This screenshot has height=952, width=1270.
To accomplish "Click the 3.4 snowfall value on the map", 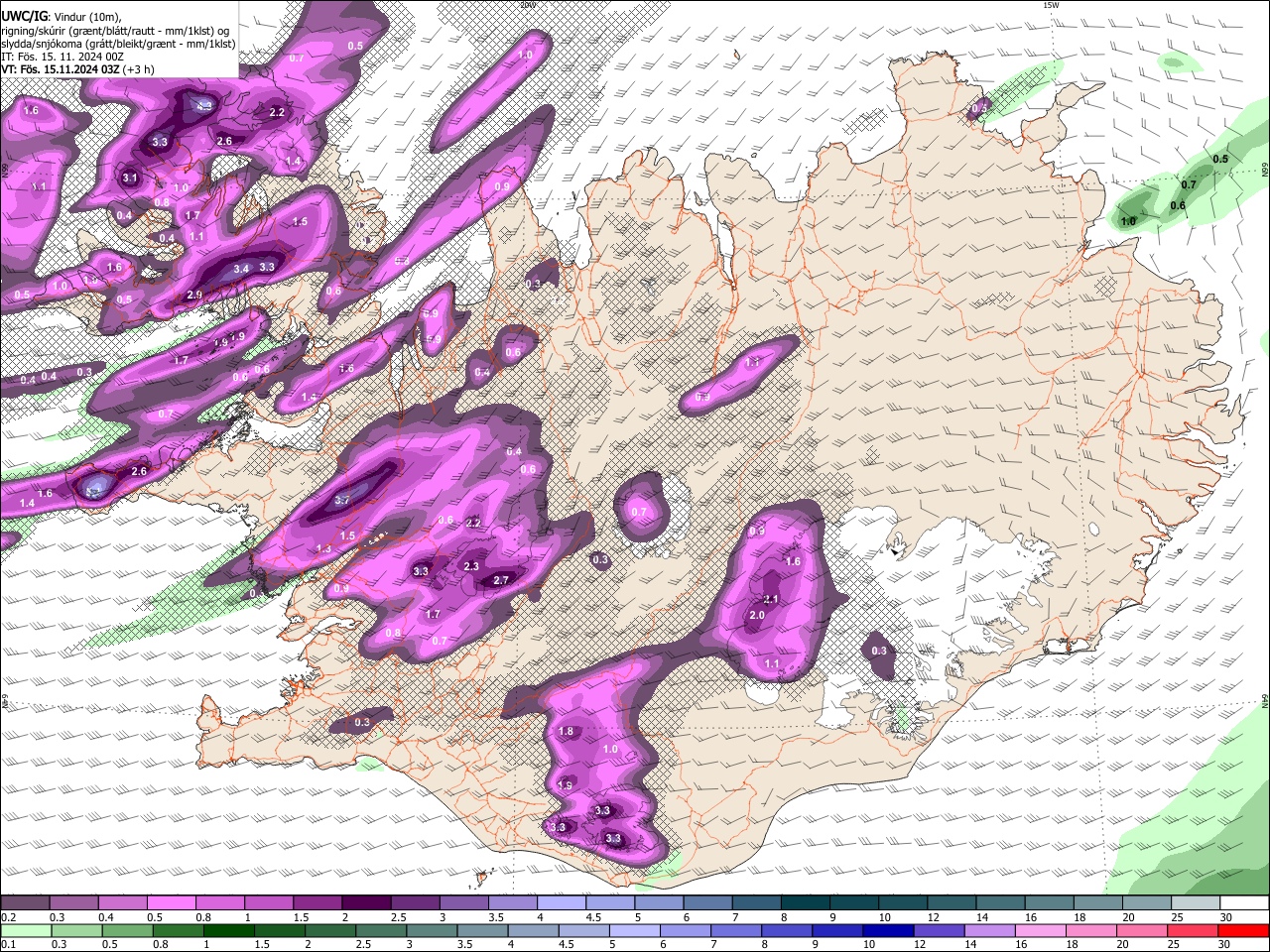I will click(241, 269).
